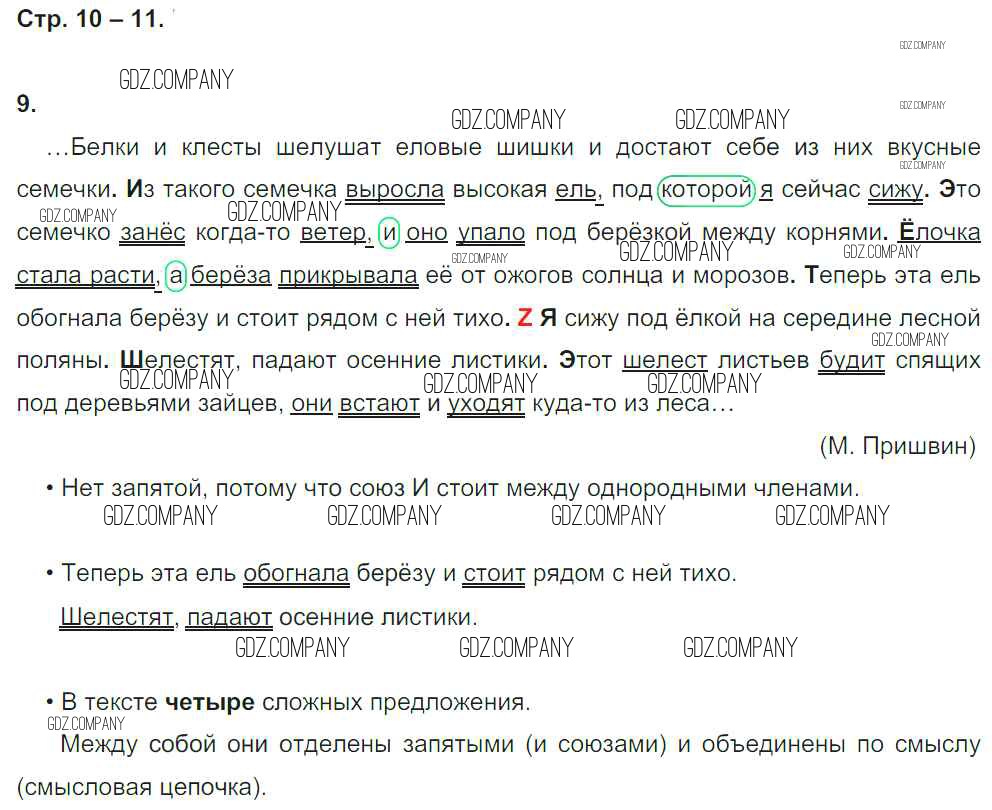
Task: Click the circled conjunction 'и' after 'ветер'
Action: pos(390,232)
